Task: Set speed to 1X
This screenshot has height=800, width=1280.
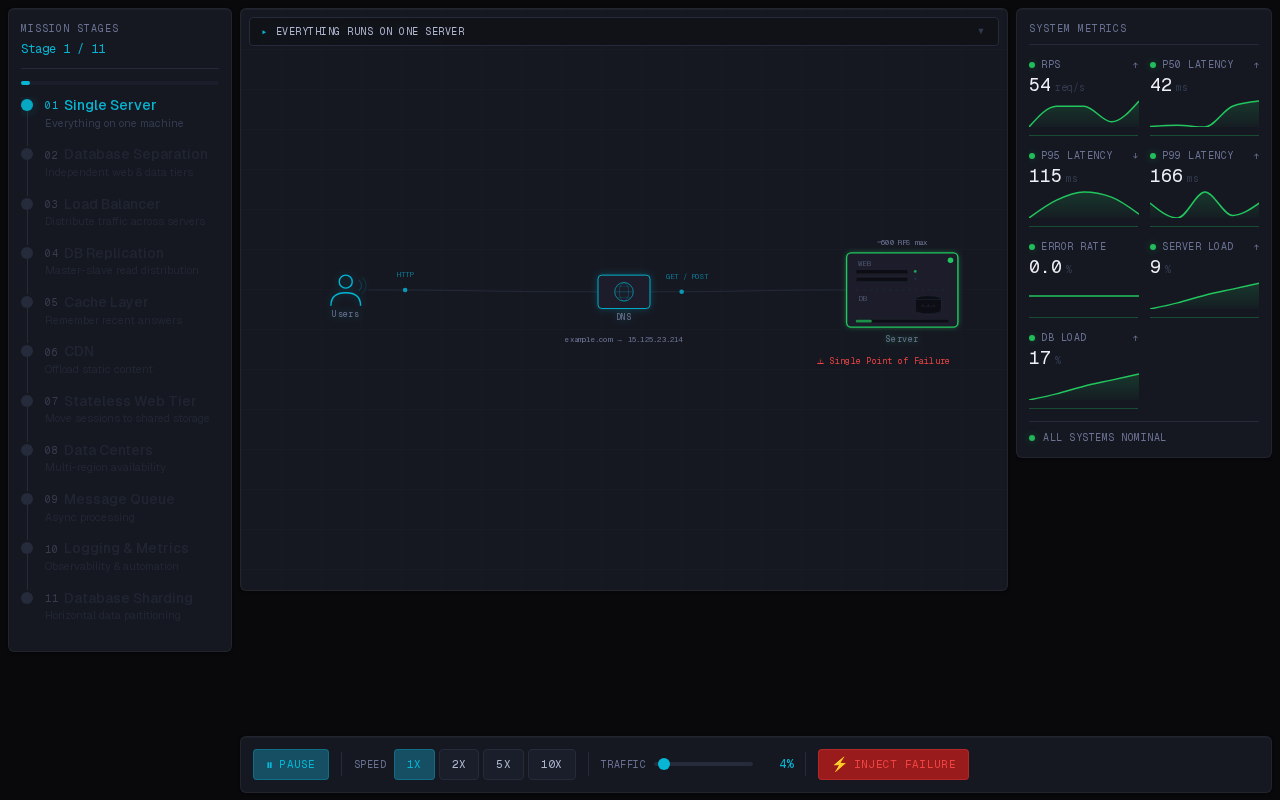Action: click(414, 765)
